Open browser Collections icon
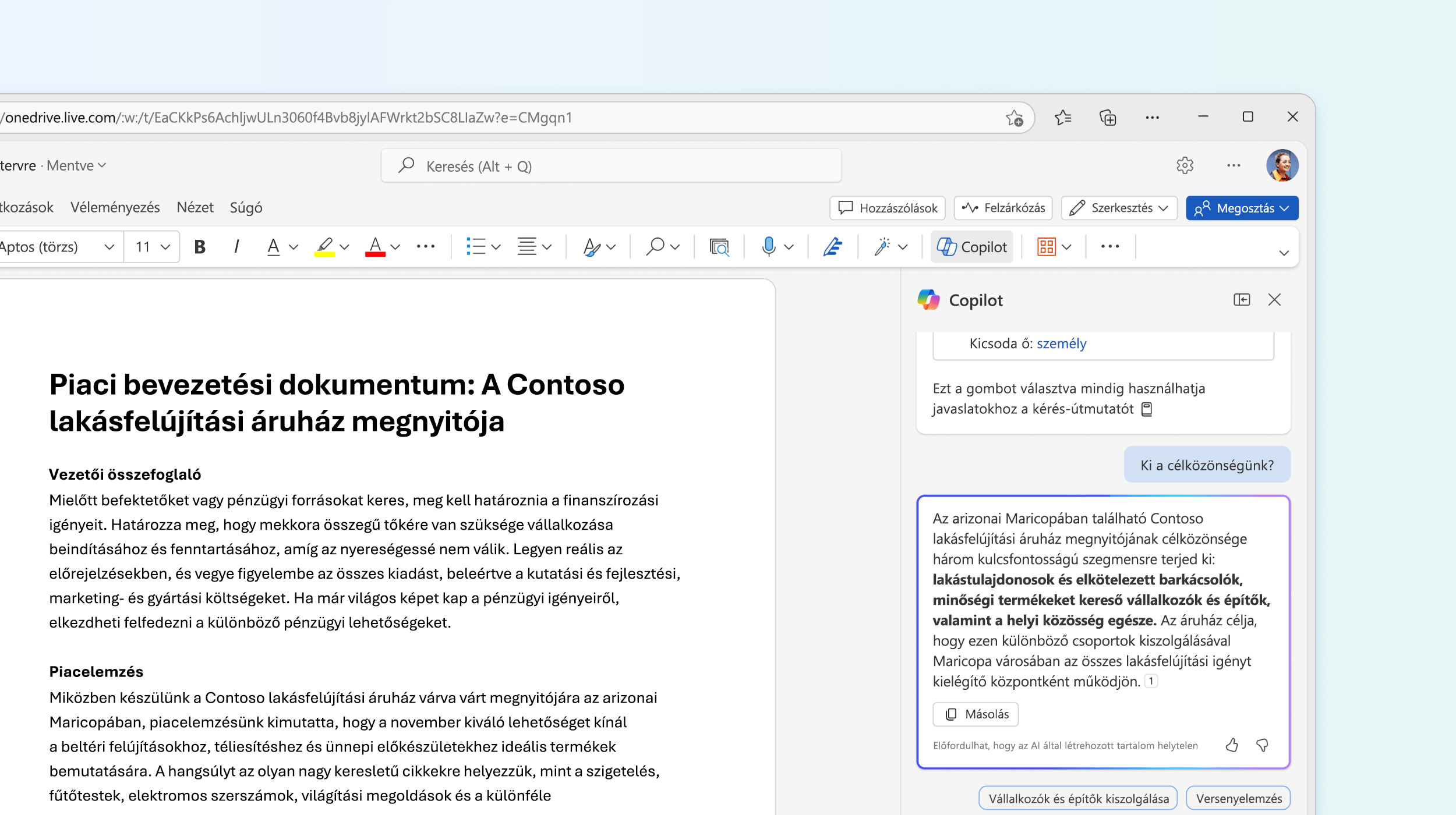Viewport: 1456px width, 815px height. [1108, 118]
